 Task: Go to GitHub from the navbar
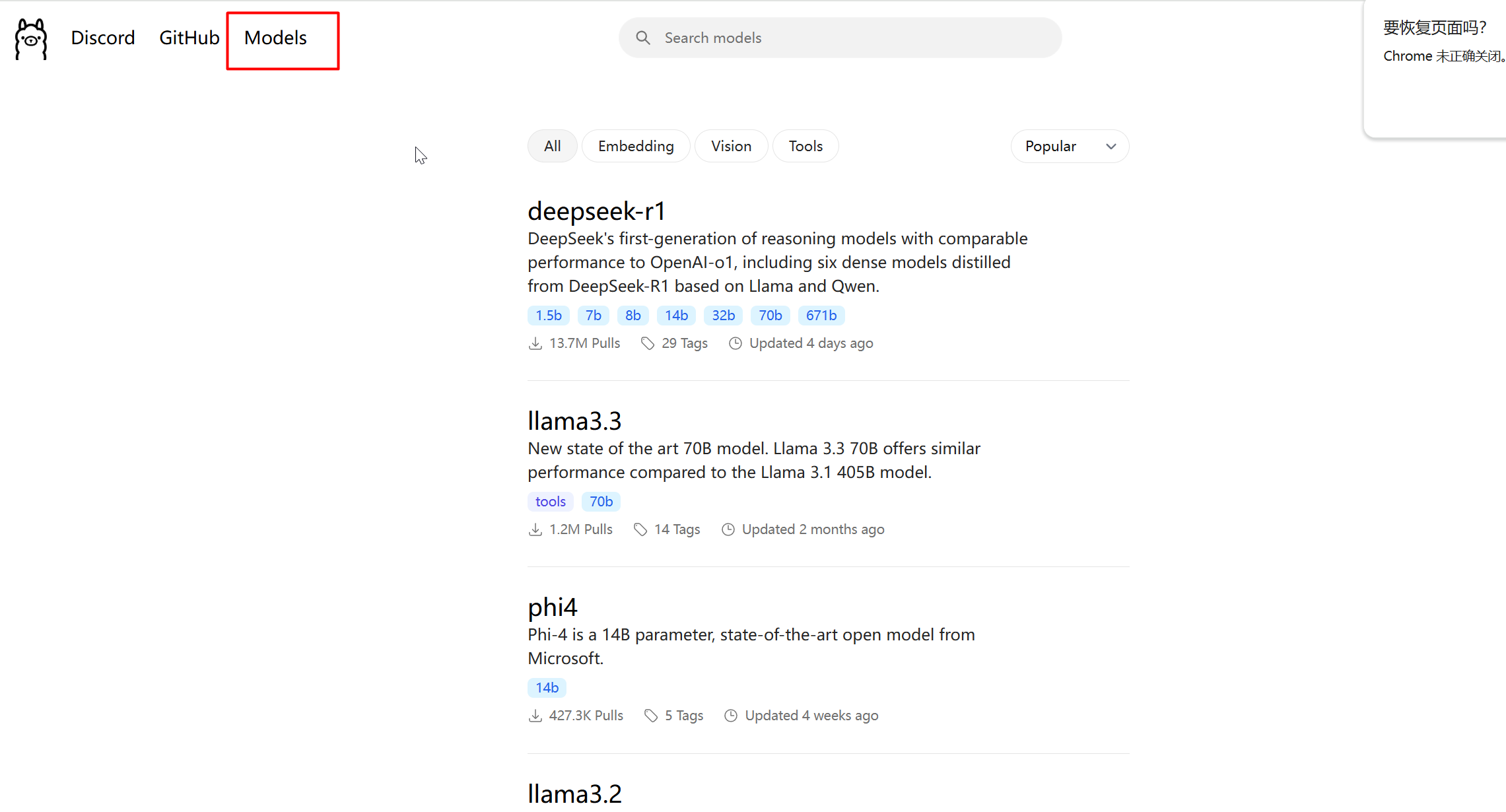189,38
